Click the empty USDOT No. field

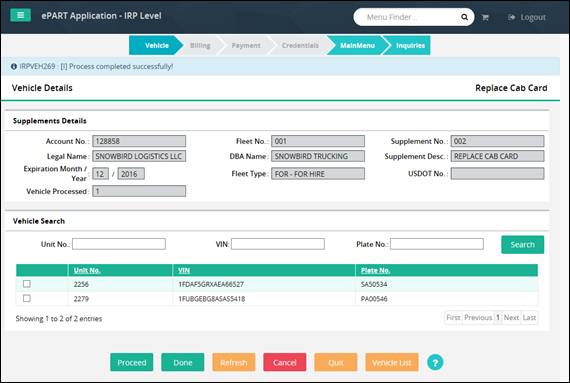[497, 174]
